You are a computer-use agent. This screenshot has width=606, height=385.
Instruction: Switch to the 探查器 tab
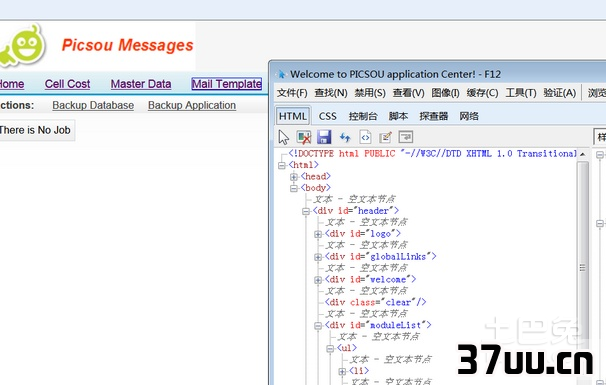coord(434,116)
